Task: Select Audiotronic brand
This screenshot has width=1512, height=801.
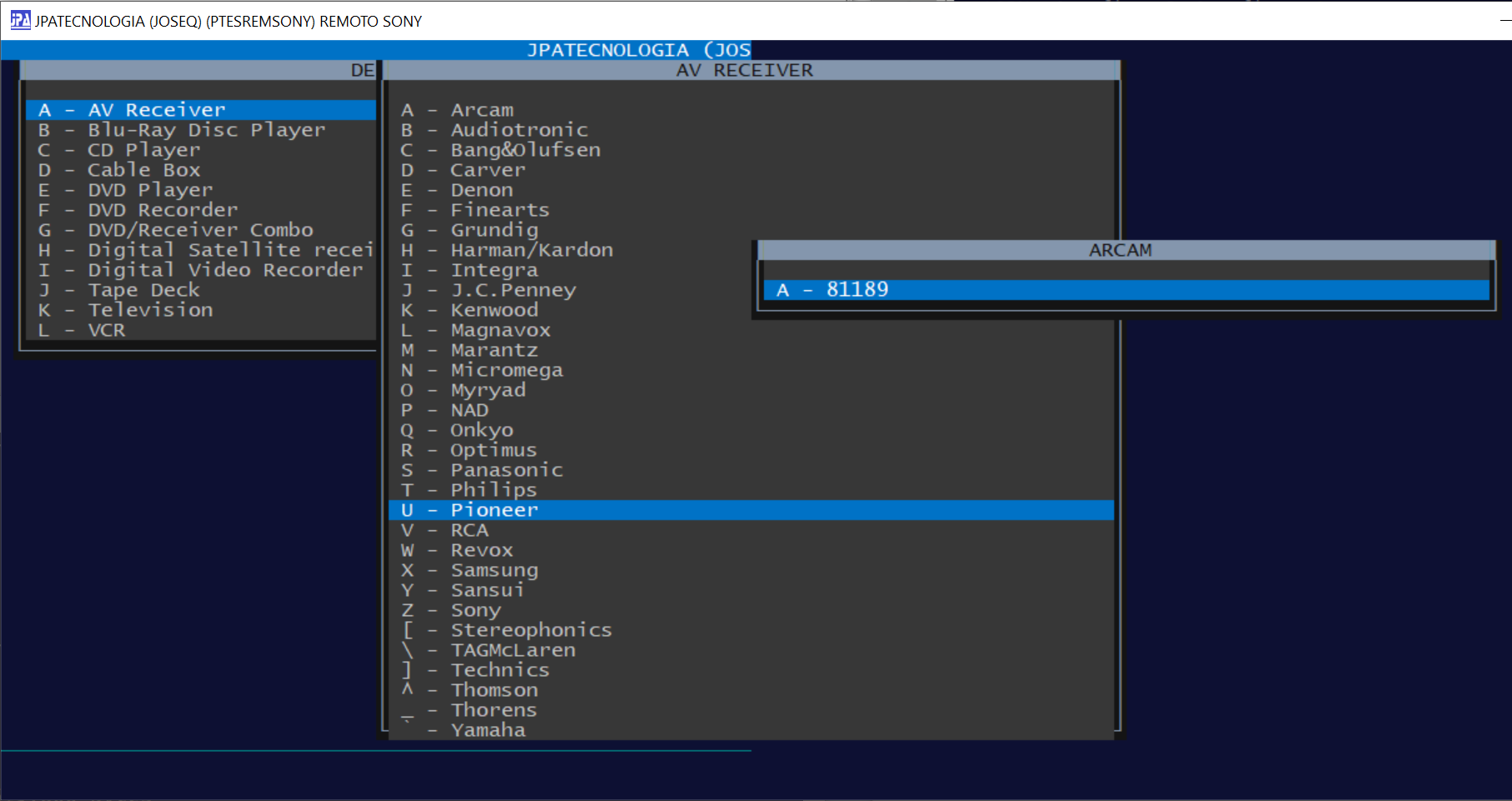Action: coord(751,130)
